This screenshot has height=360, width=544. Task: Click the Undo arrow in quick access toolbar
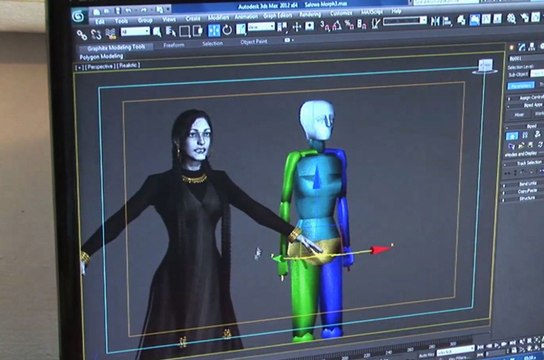tap(129, 11)
